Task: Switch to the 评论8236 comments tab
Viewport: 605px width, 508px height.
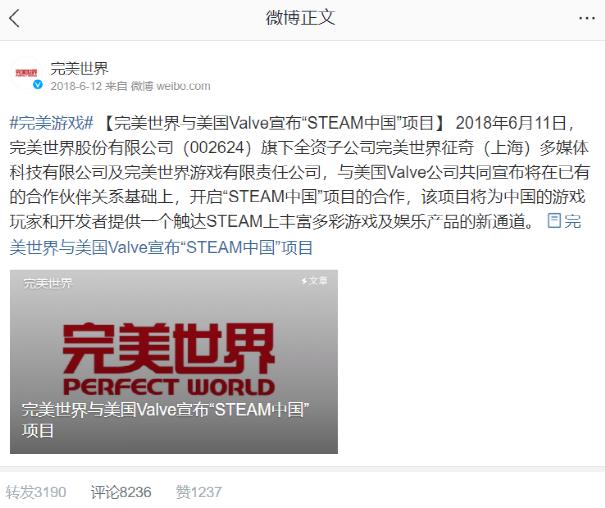Action: [121, 492]
